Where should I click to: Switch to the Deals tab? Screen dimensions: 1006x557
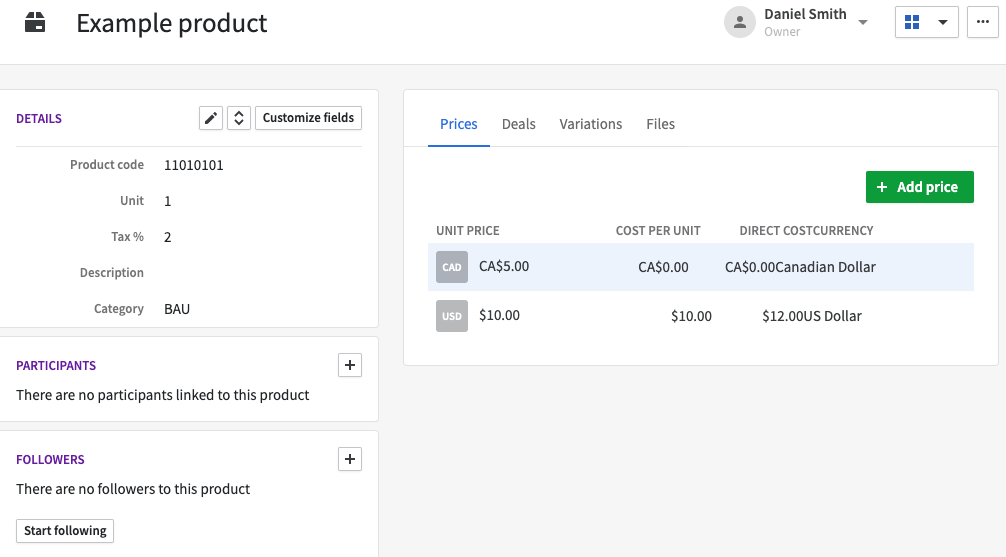click(x=518, y=124)
